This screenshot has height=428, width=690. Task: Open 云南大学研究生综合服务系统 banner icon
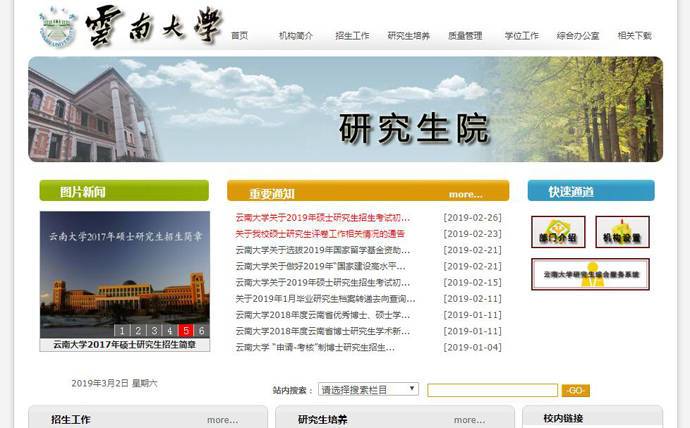point(590,274)
